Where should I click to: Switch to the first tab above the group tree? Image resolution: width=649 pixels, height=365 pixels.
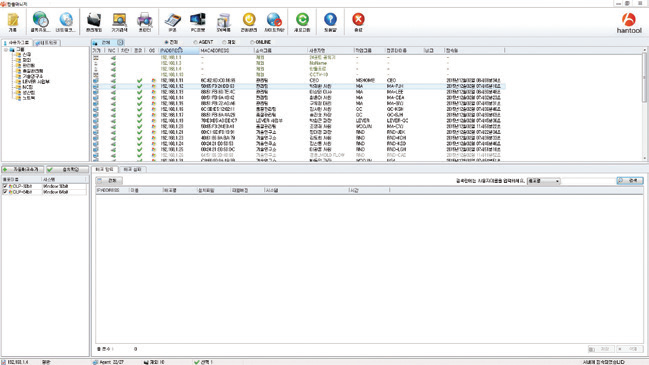point(17,43)
